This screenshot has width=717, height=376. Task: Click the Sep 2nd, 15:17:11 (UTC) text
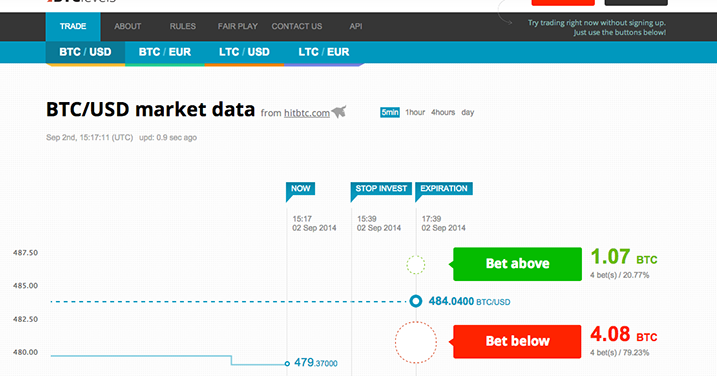[x=90, y=137]
